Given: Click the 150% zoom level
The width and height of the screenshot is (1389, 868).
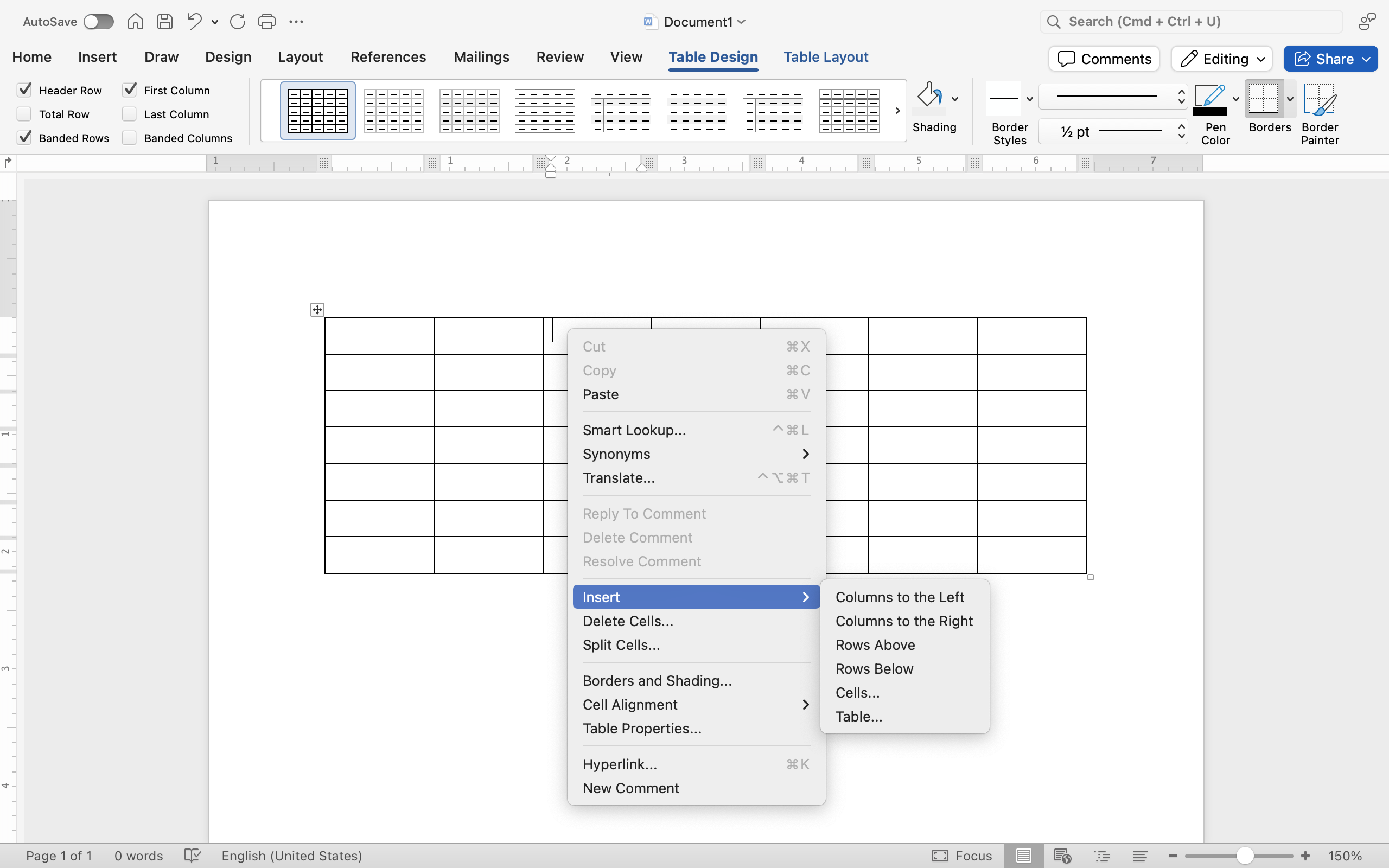Looking at the screenshot, I should 1344,856.
